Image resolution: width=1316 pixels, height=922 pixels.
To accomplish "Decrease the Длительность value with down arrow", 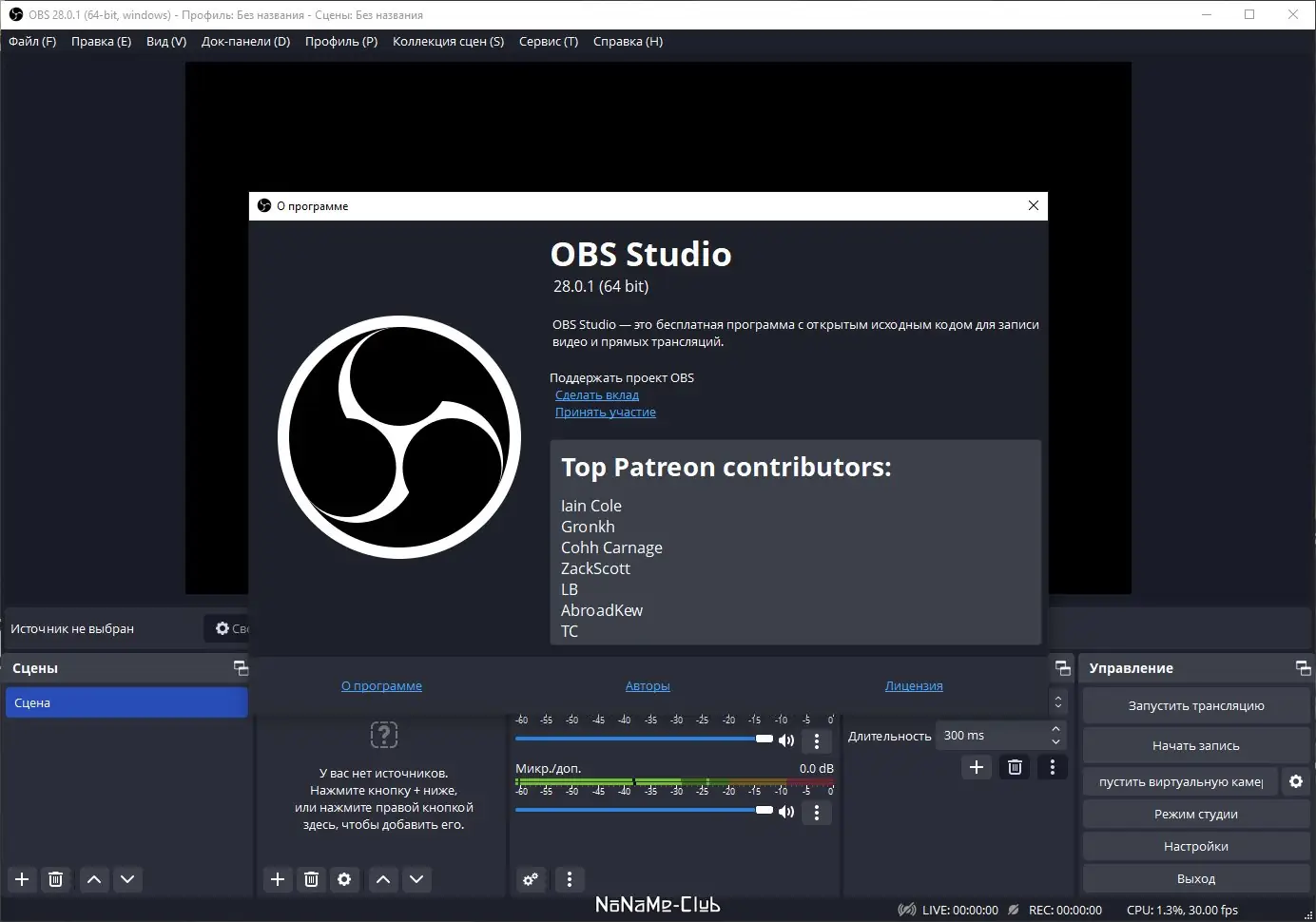I will 1055,742.
